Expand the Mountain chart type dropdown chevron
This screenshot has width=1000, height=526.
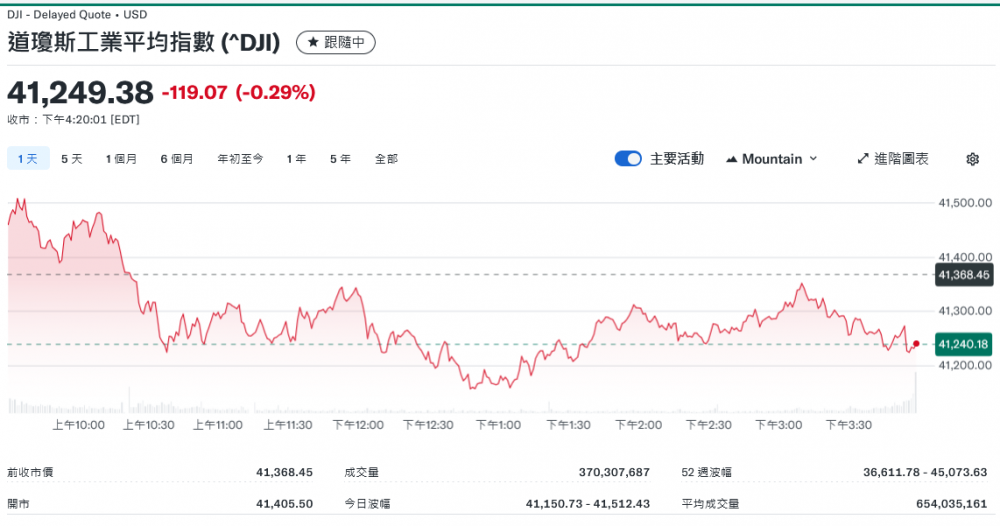[x=813, y=159]
